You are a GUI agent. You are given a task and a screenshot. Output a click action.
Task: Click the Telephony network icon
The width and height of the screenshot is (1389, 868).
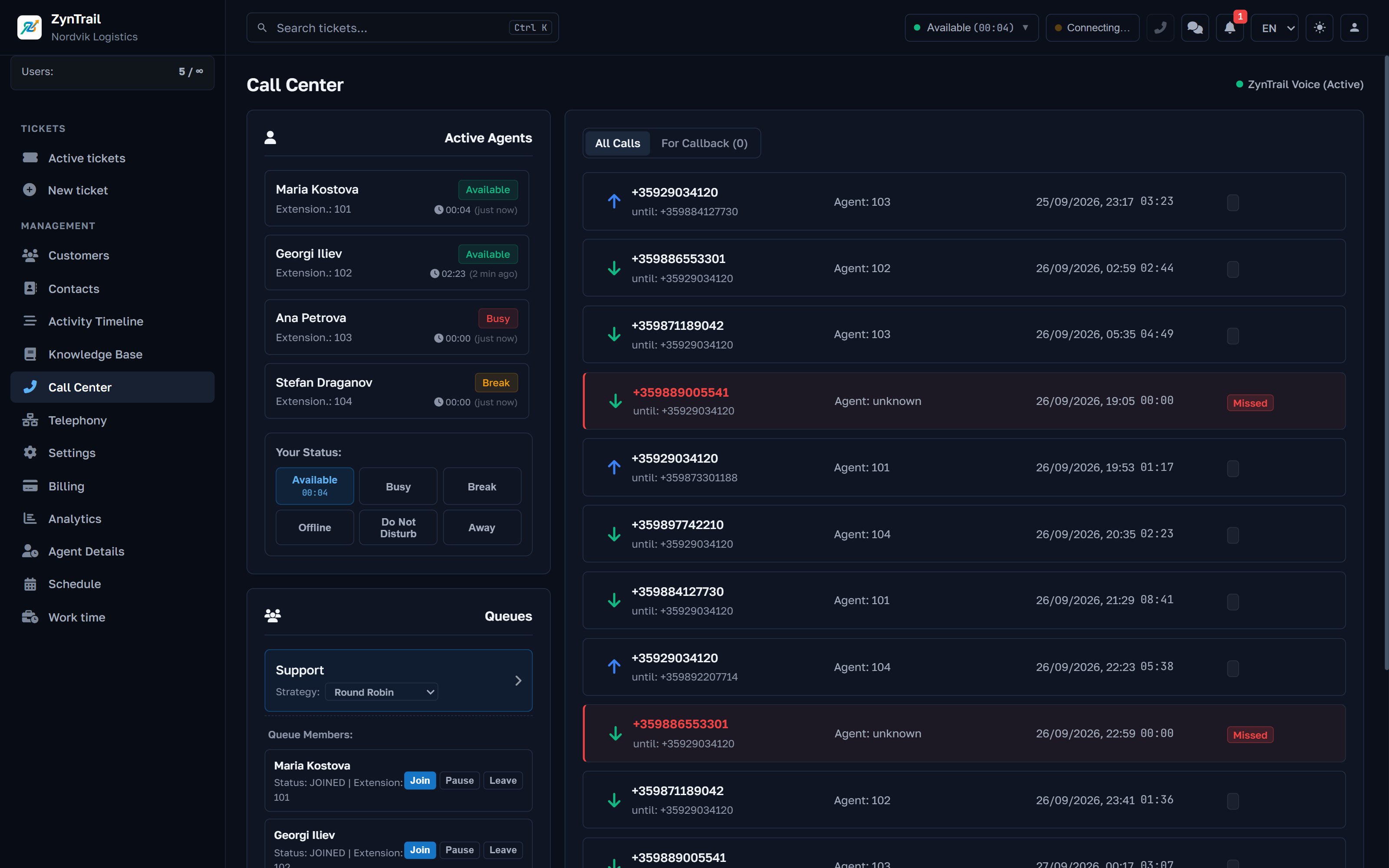[30, 420]
